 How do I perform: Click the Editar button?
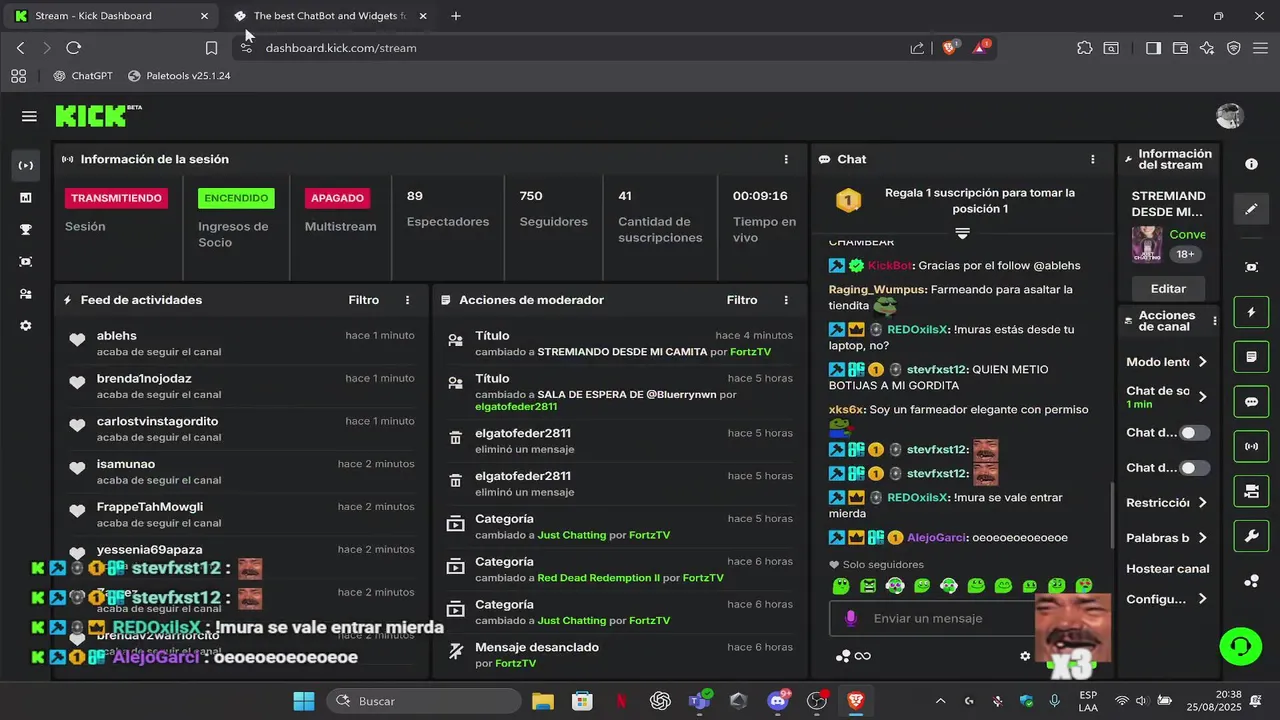pos(1168,288)
